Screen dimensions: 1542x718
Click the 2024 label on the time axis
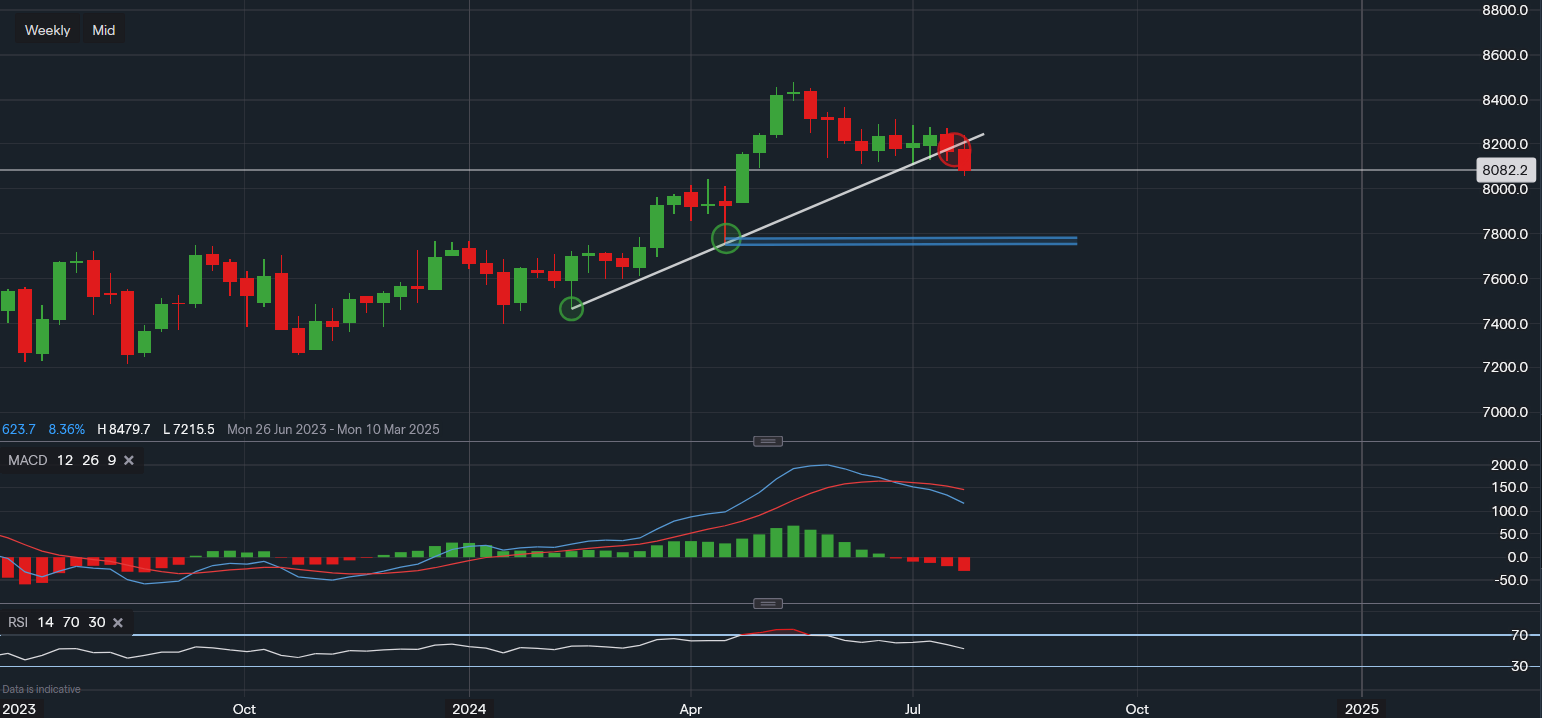[x=469, y=709]
